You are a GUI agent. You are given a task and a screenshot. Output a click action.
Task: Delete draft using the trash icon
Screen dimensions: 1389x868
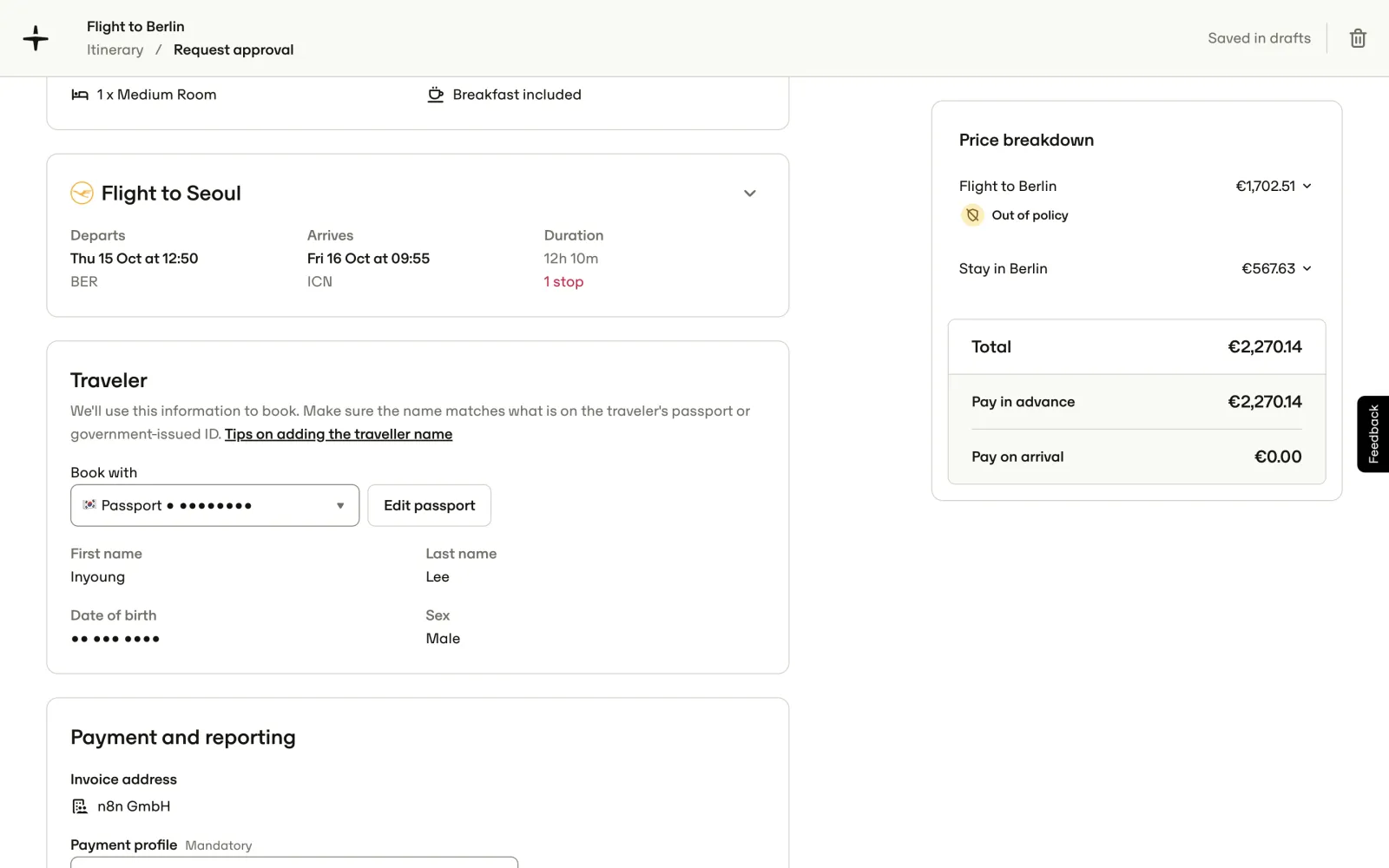coord(1358,38)
